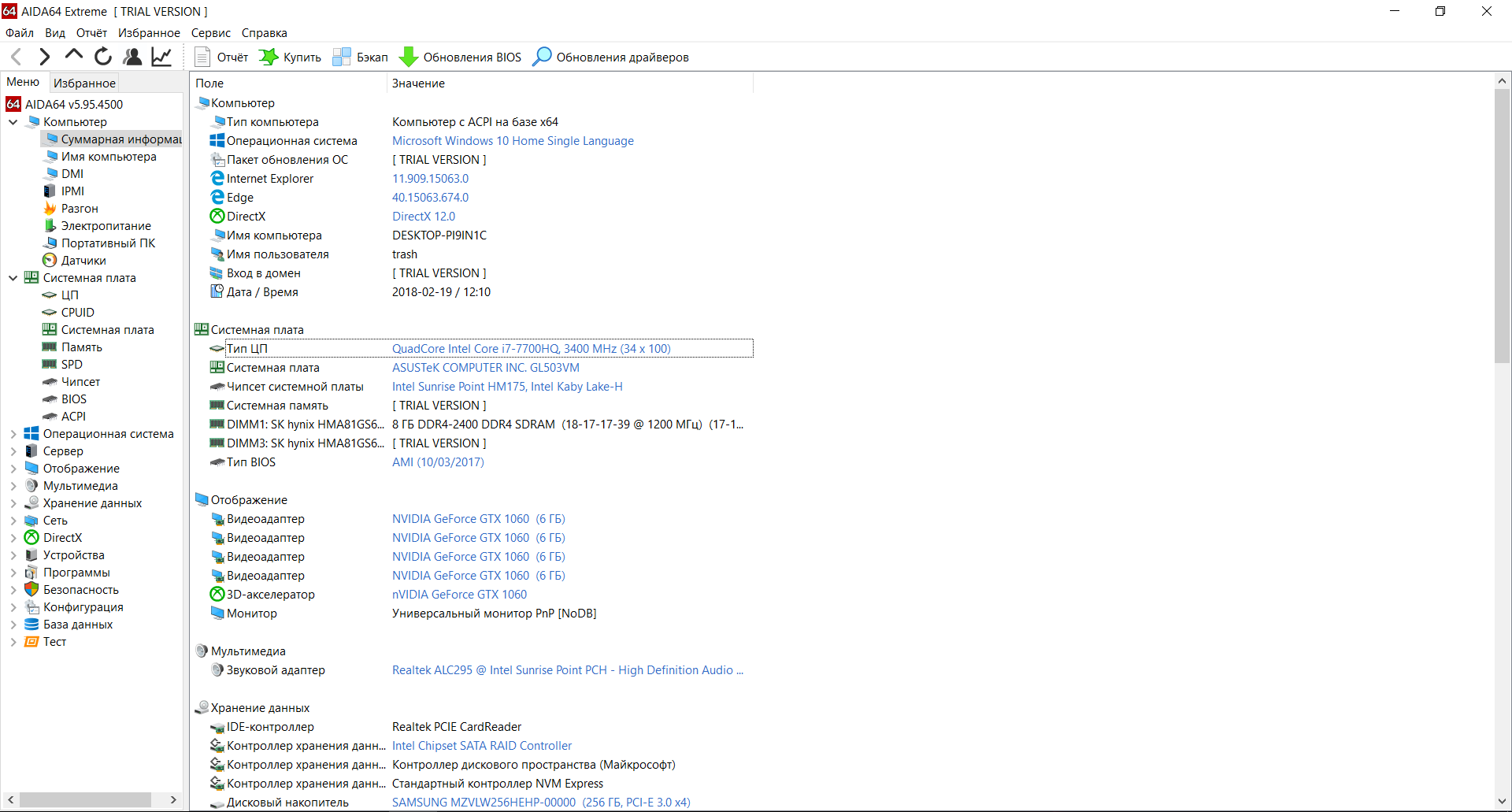Open the Сервис menu

coord(210,33)
